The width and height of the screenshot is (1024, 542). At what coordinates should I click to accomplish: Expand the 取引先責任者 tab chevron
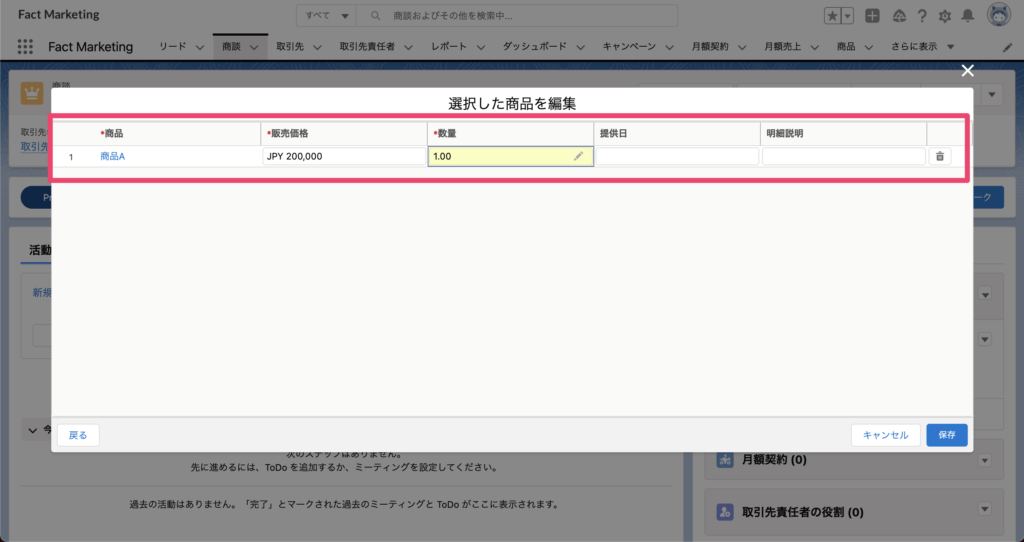(408, 47)
